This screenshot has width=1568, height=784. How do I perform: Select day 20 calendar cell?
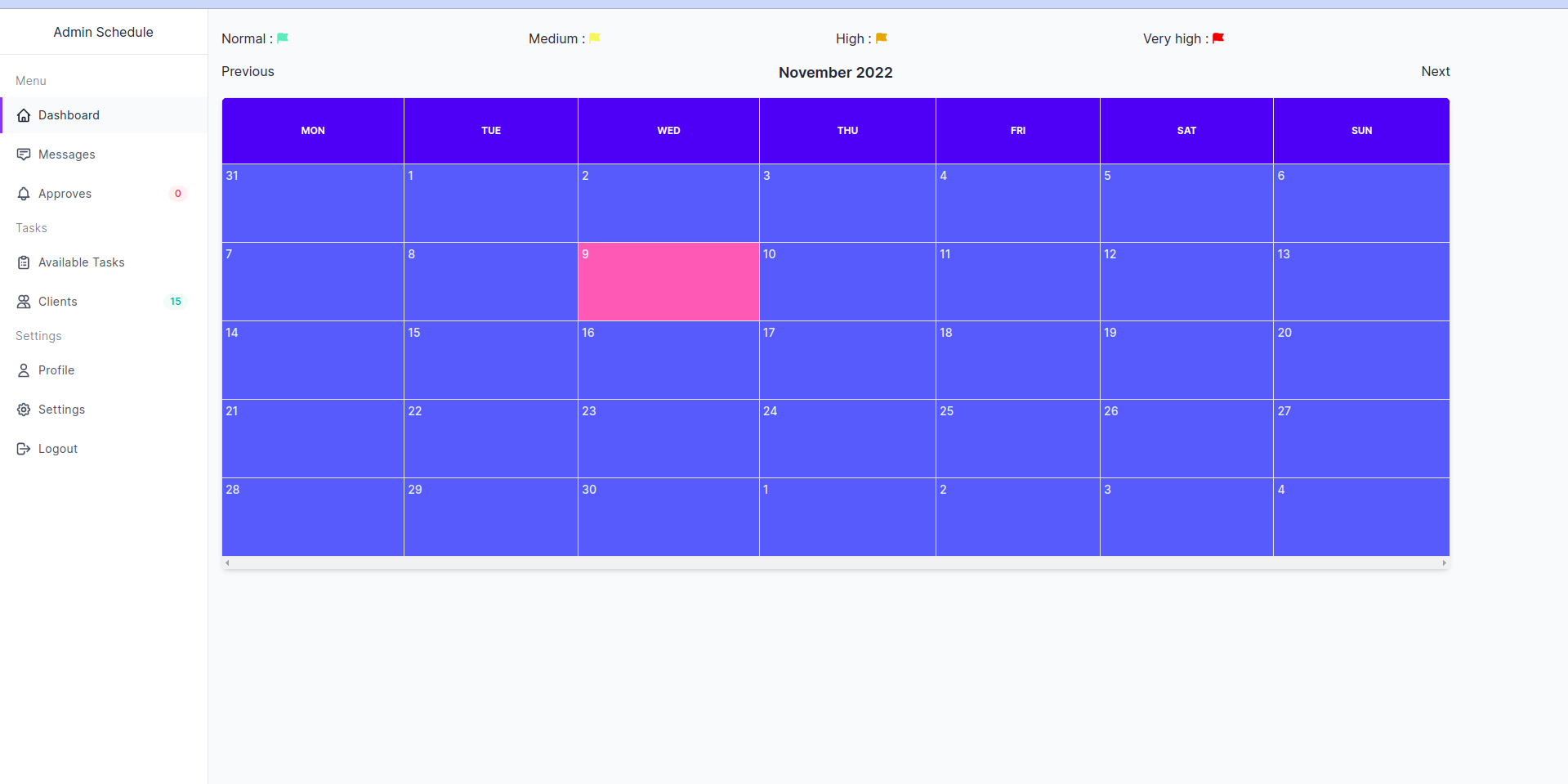[x=1361, y=360]
